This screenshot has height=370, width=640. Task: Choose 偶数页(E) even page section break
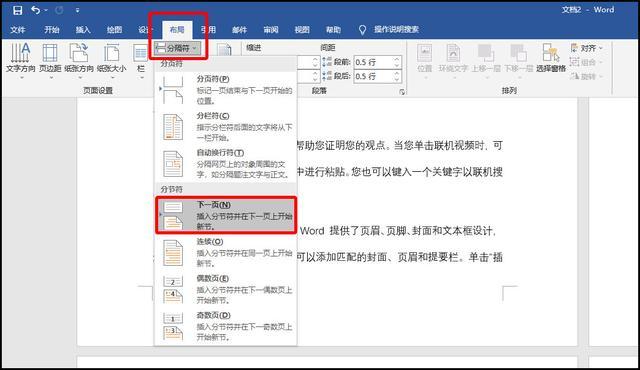pyautogui.click(x=226, y=289)
